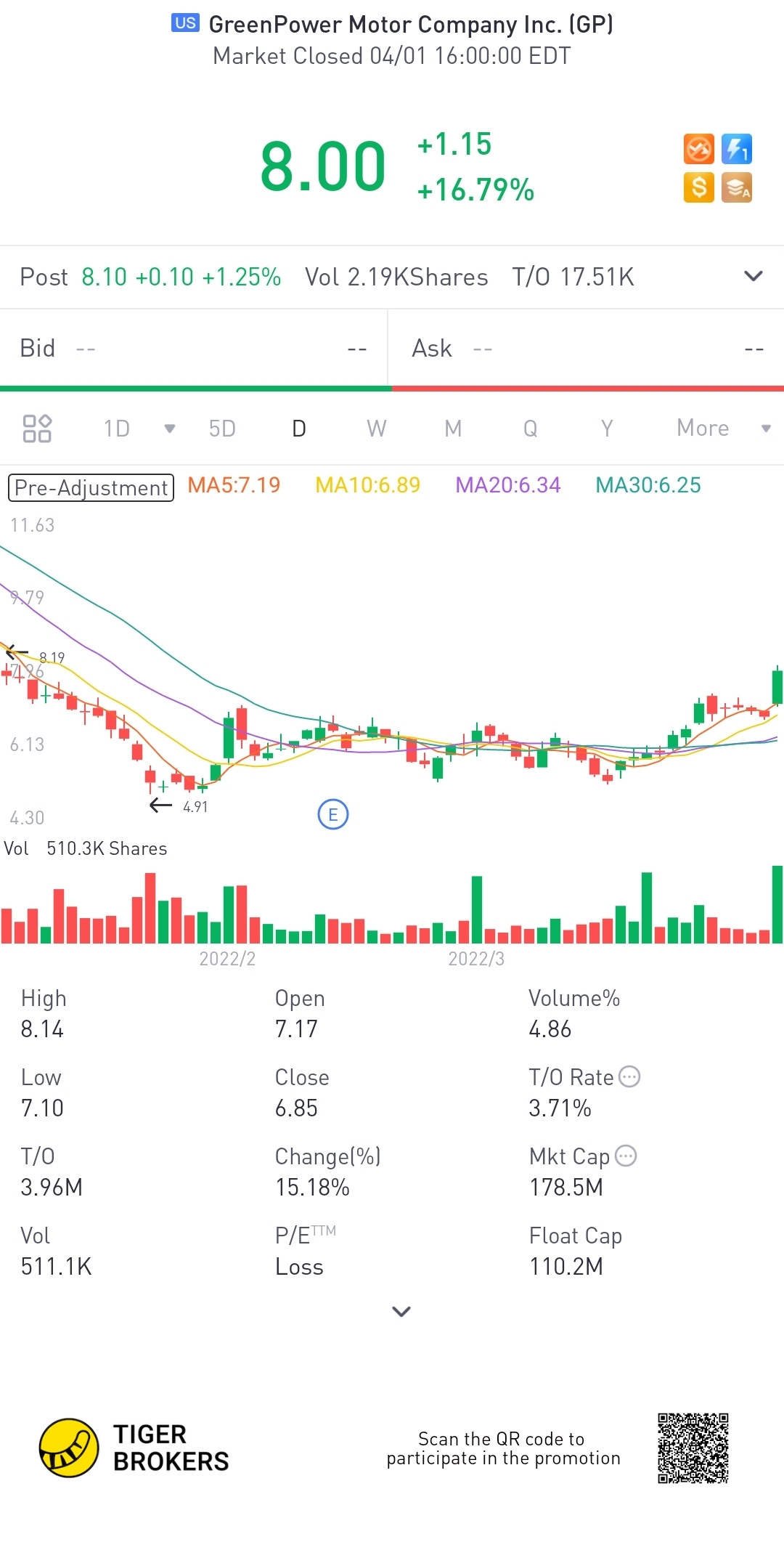Image resolution: width=784 pixels, height=1558 pixels.
Task: Tap the Change(%) 15.18% value
Action: (312, 1188)
